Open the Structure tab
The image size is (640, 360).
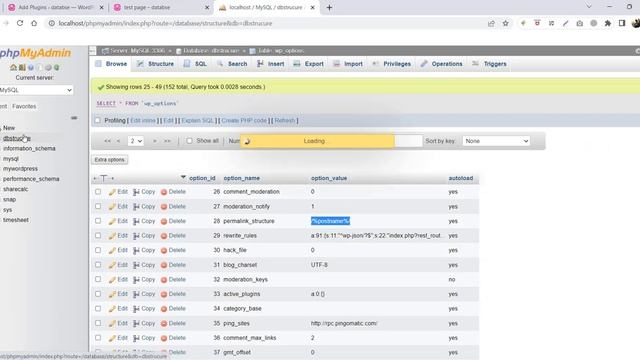pyautogui.click(x=156, y=64)
